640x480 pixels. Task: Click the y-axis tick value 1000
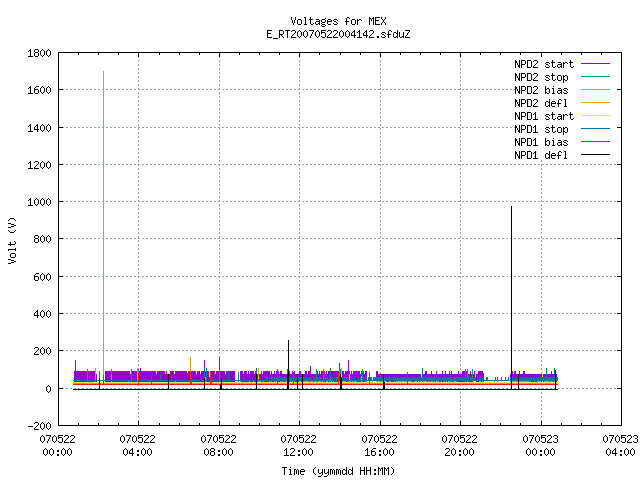(39, 202)
